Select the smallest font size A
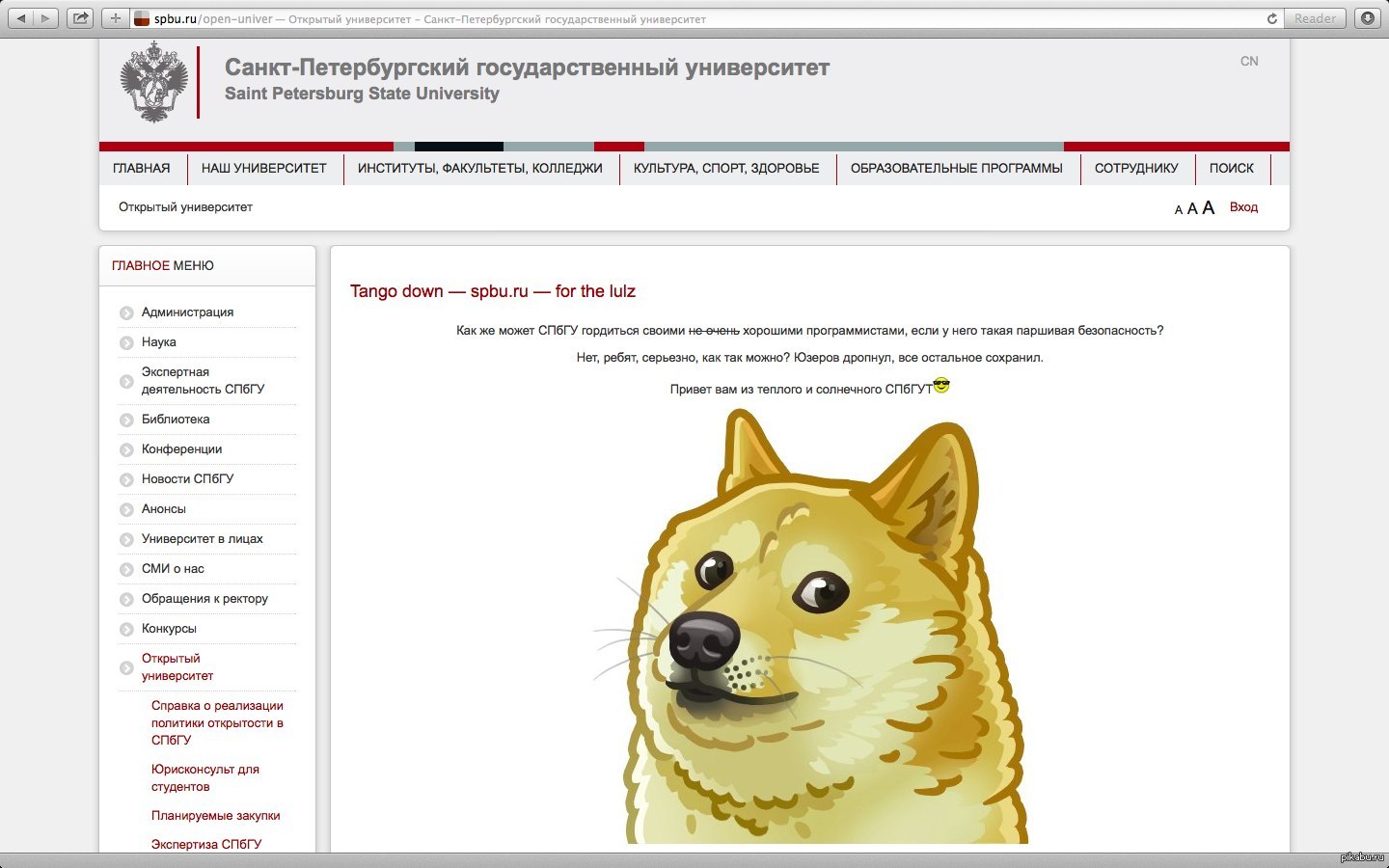Viewport: 1389px width, 868px height. 1179,209
